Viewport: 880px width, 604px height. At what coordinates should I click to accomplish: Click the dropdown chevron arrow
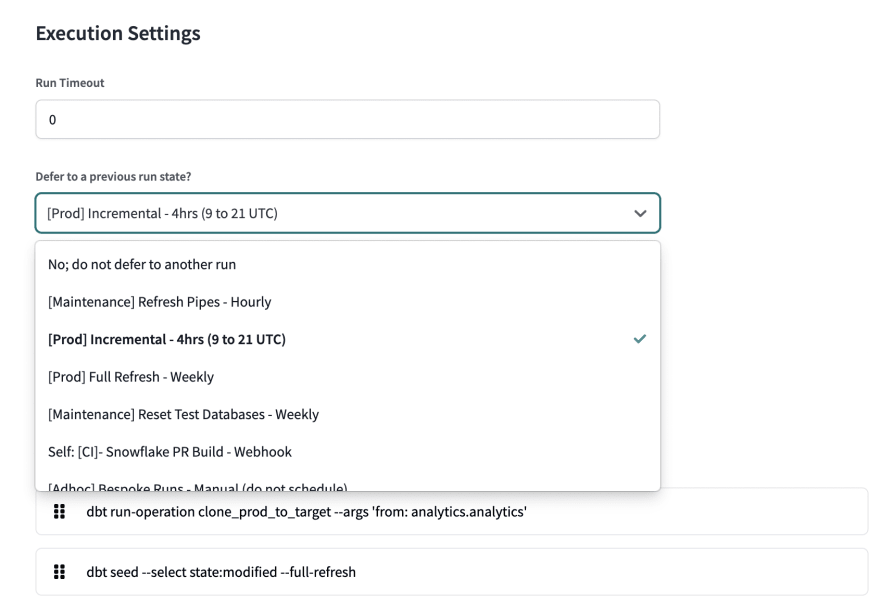tap(640, 213)
